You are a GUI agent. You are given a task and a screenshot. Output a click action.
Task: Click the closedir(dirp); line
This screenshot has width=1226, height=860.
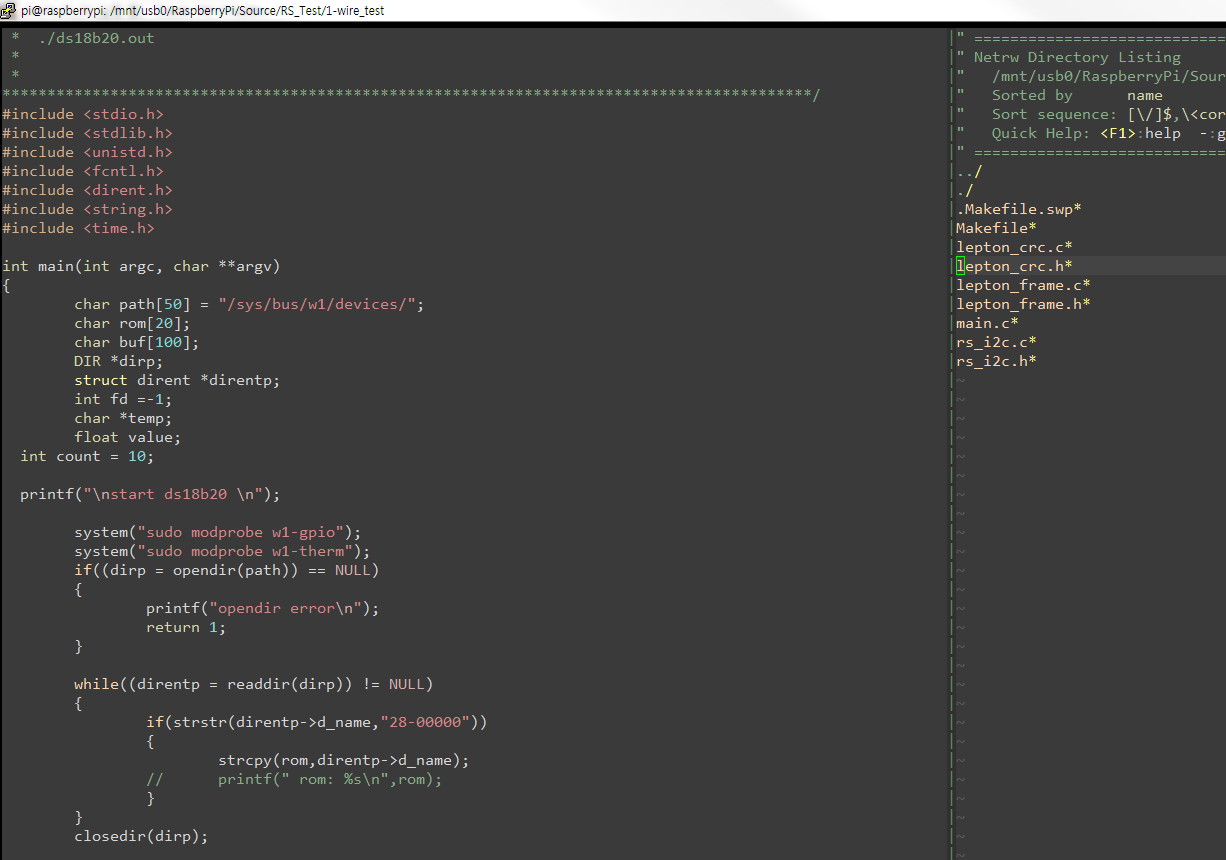tap(141, 836)
